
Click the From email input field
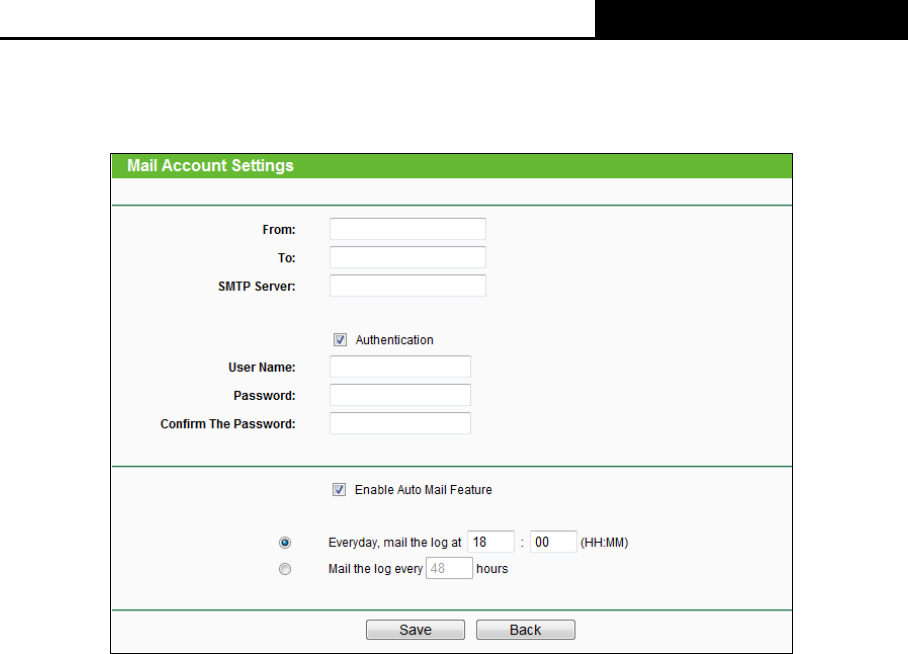(x=408, y=229)
